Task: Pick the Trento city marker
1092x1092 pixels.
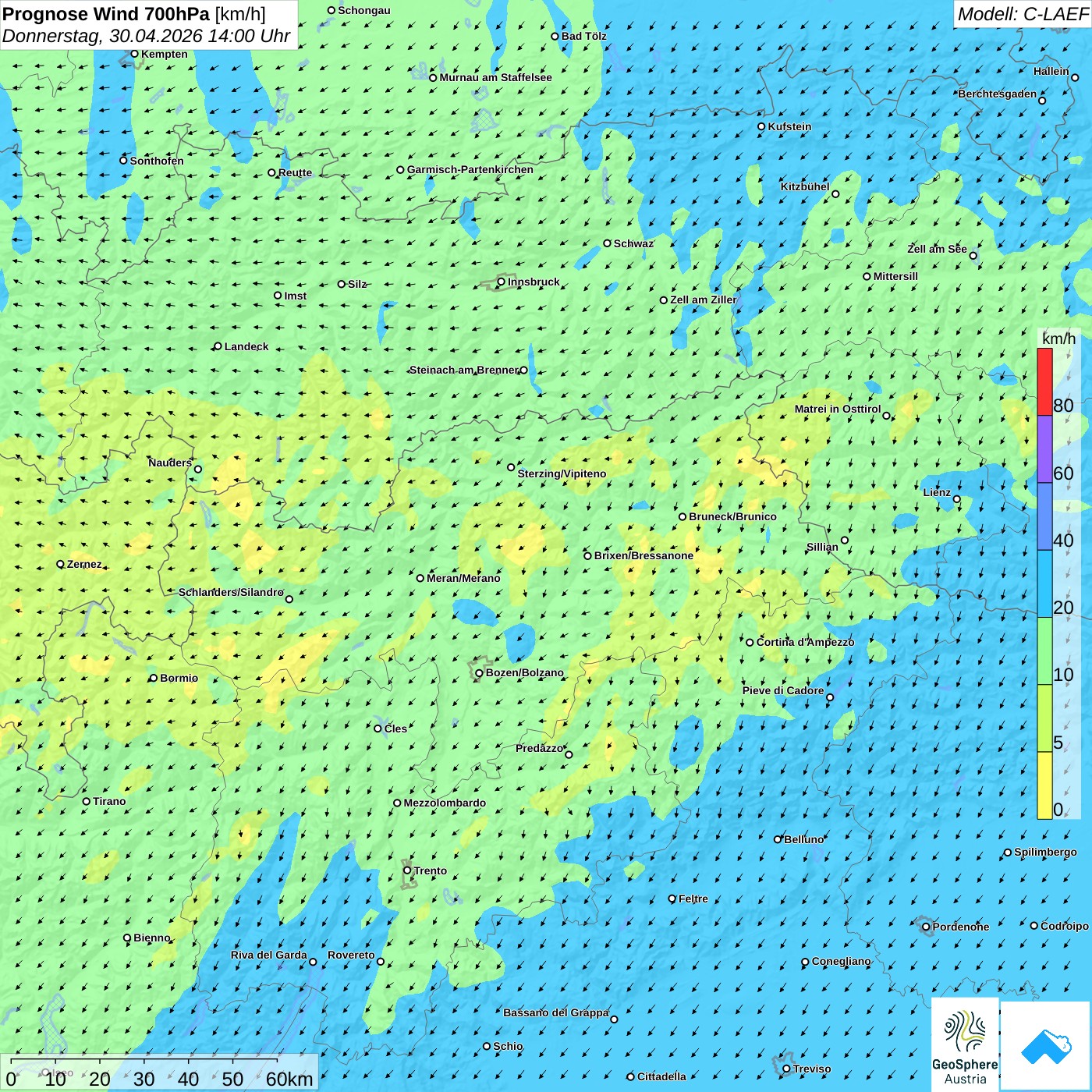Action: [407, 870]
